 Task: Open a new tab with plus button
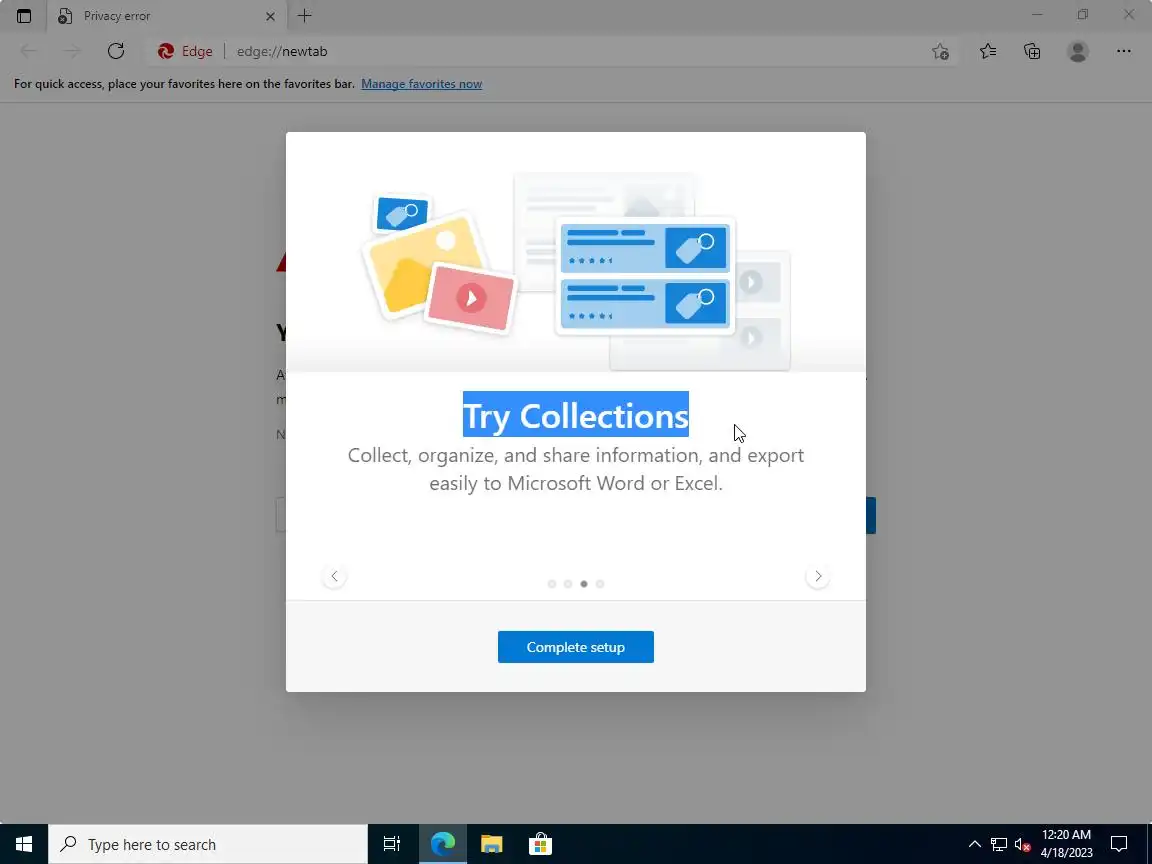tap(305, 15)
